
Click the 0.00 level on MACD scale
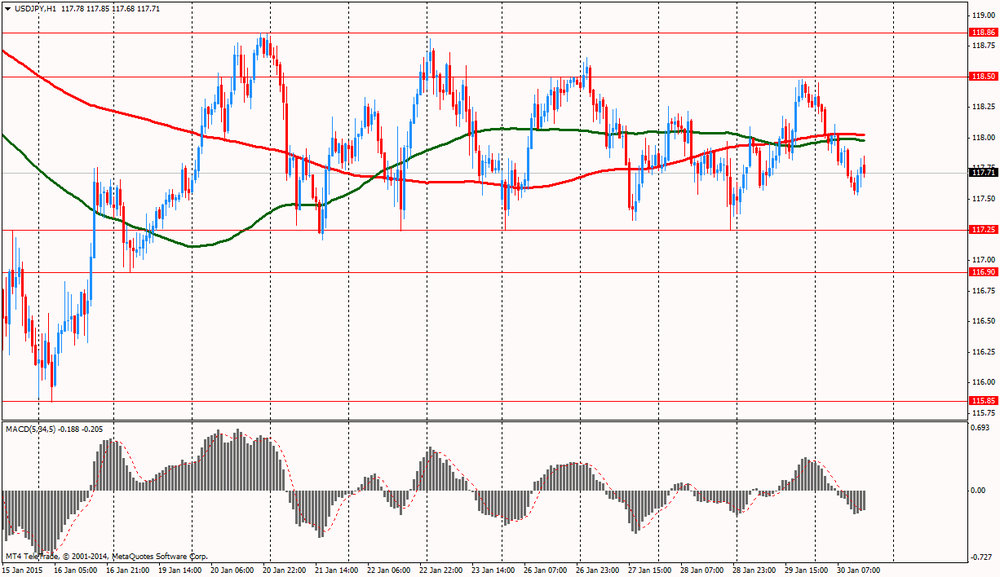point(979,490)
